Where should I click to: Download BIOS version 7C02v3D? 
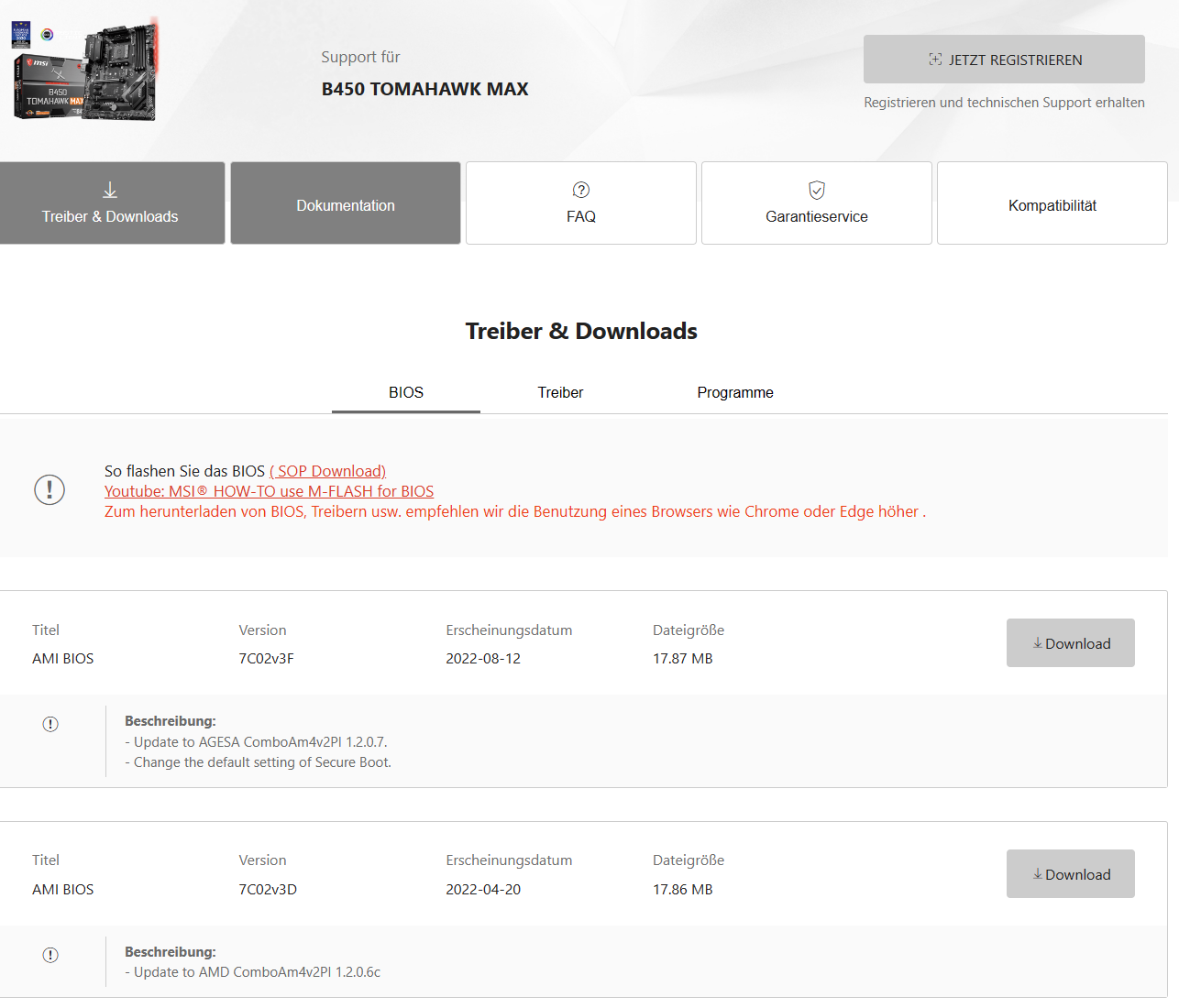click(1071, 874)
